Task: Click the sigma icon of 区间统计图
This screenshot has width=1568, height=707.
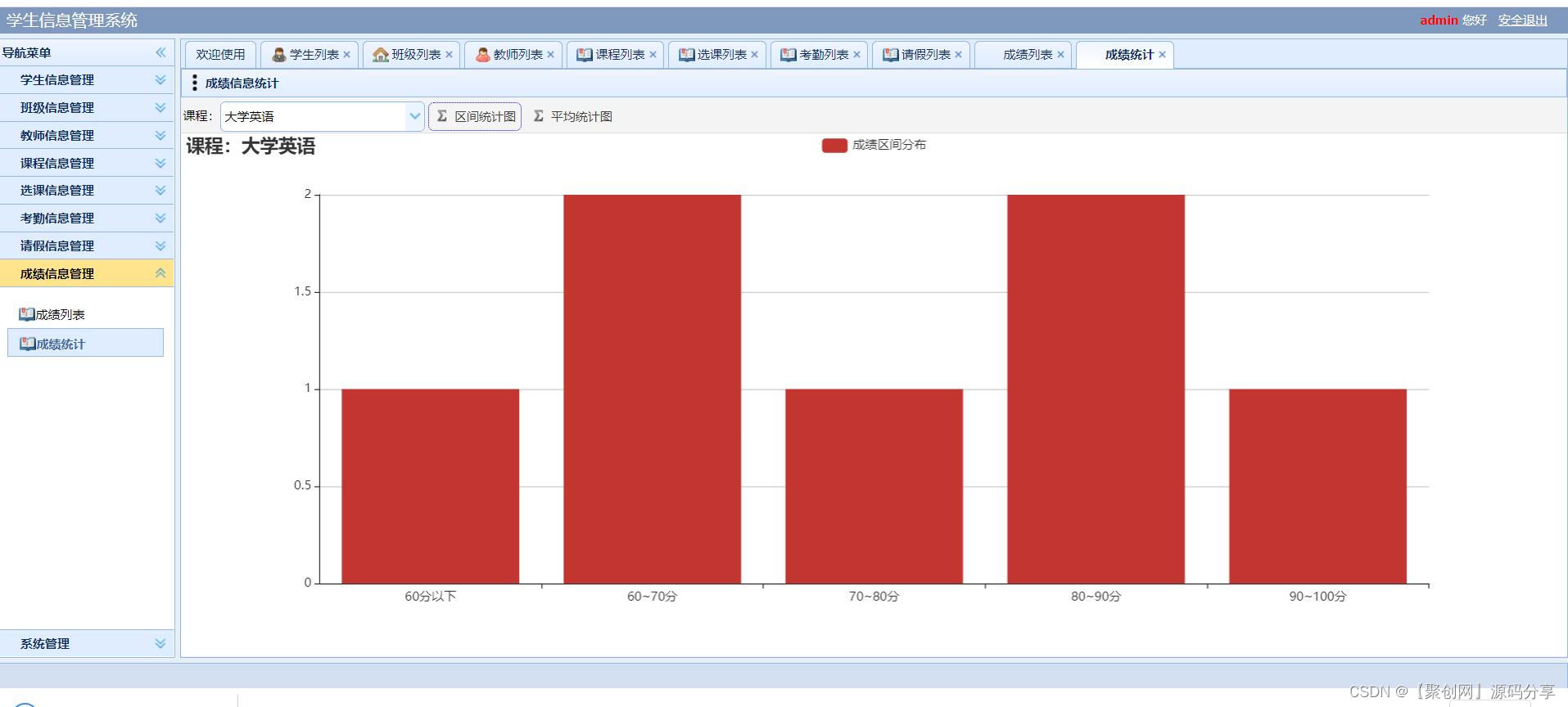Action: tap(442, 116)
